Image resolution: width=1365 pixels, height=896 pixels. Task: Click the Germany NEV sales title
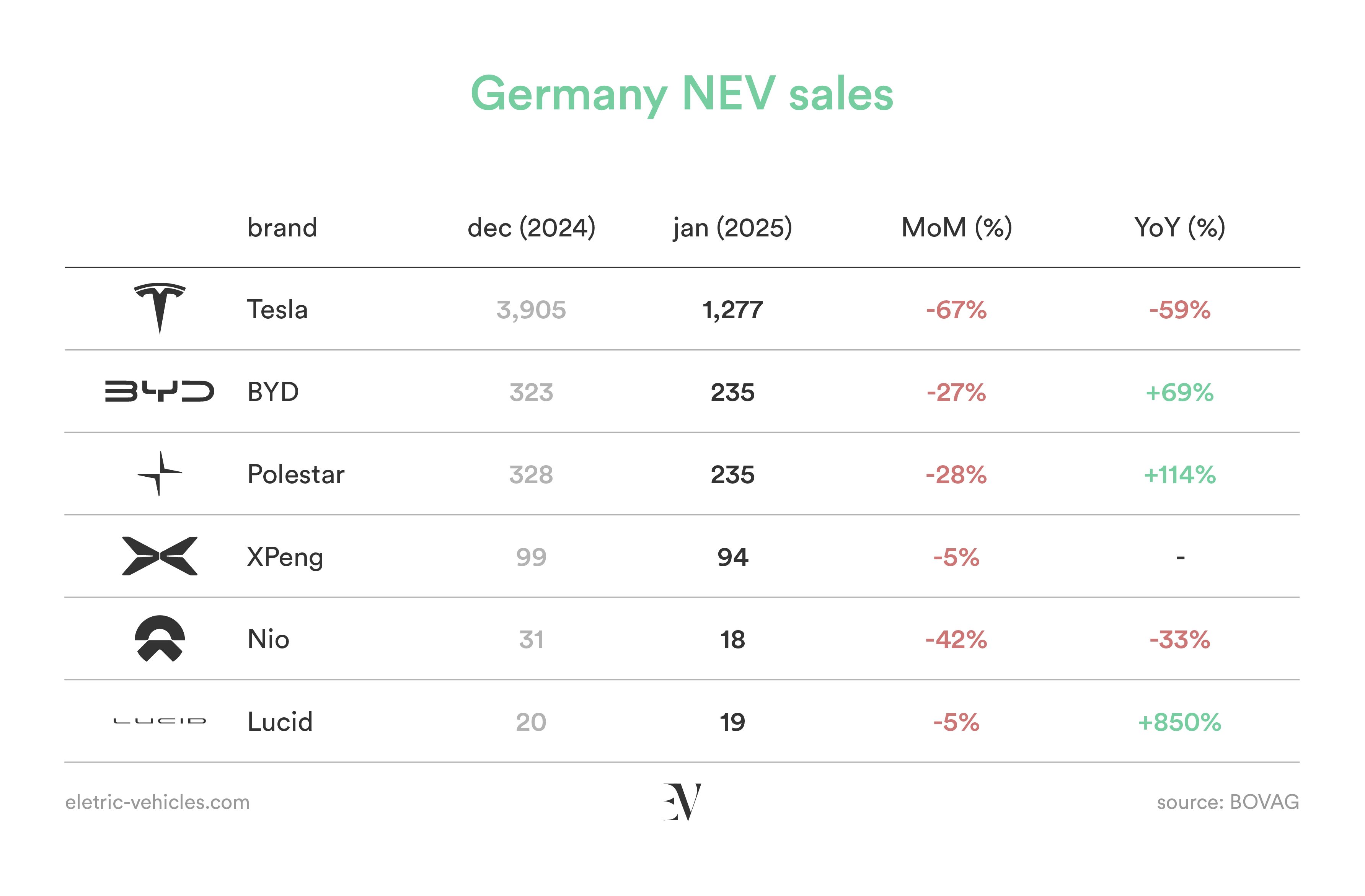(x=682, y=94)
